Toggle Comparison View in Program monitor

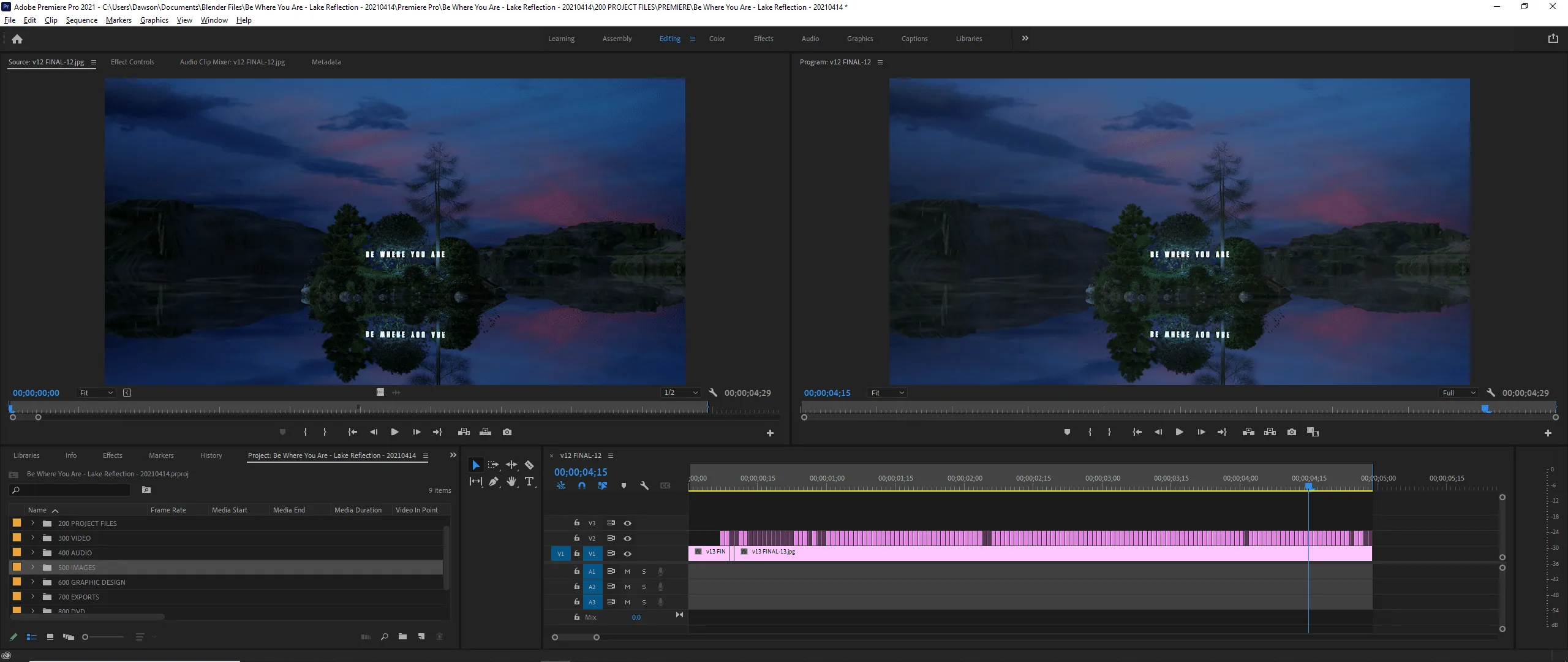click(x=1313, y=432)
